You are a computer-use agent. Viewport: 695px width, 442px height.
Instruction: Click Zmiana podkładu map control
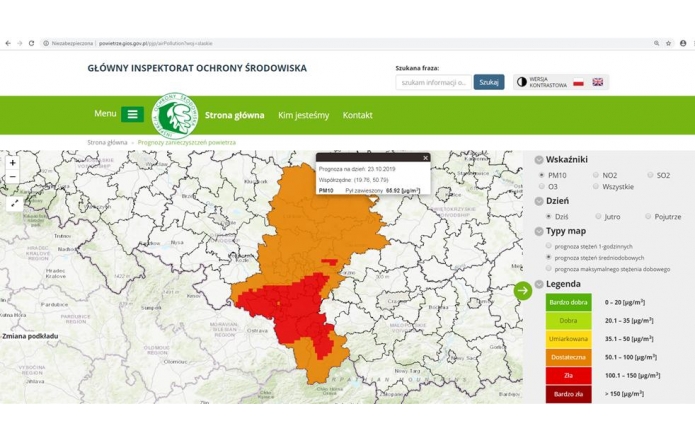pos(29,336)
